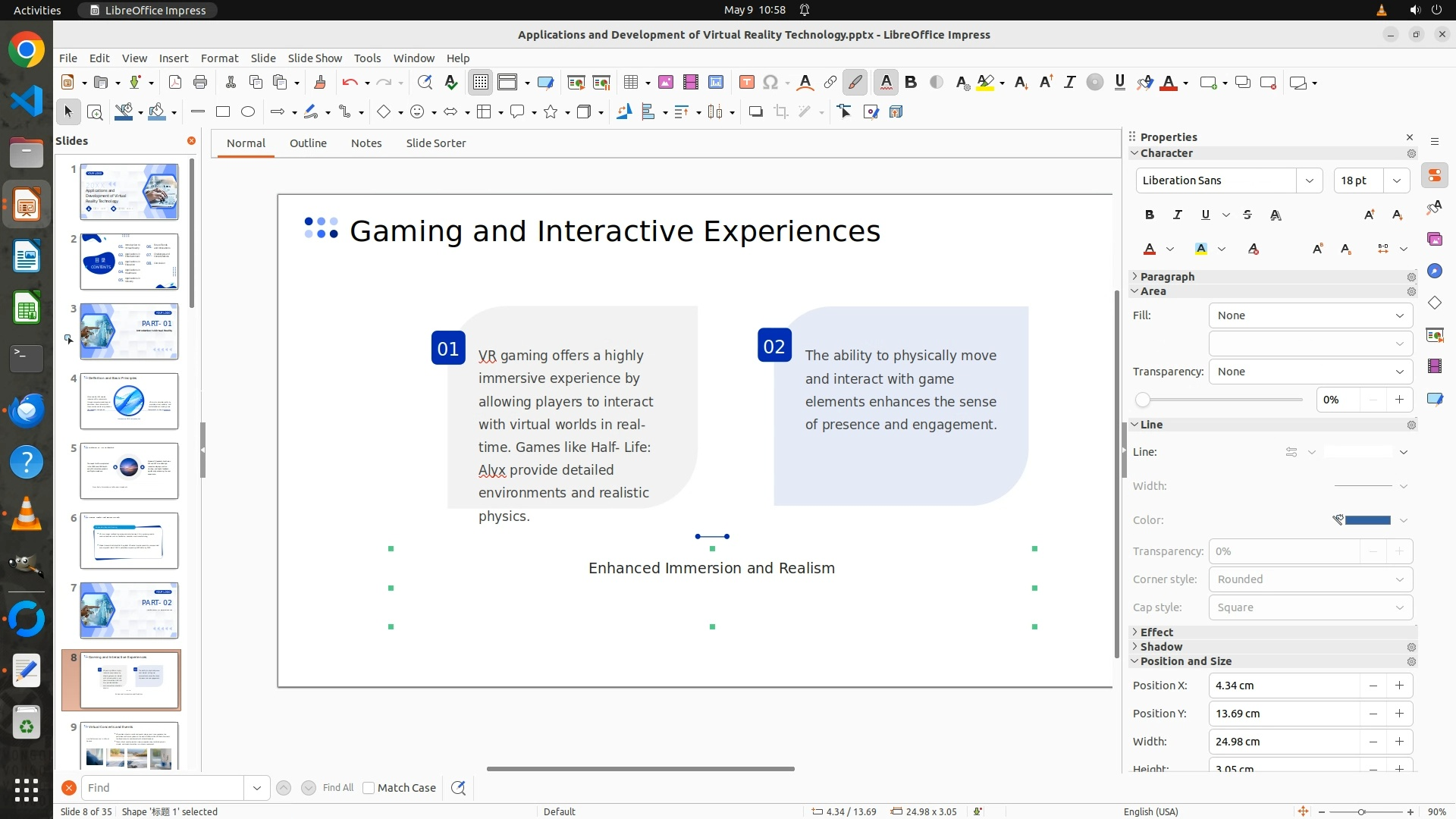Screen dimensions: 1456x819
Task: Expand the Paragraph section
Action: pos(1167,277)
